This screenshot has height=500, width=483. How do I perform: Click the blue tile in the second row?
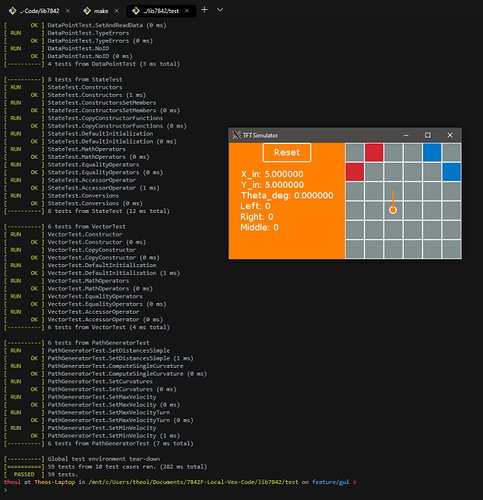tap(452, 172)
